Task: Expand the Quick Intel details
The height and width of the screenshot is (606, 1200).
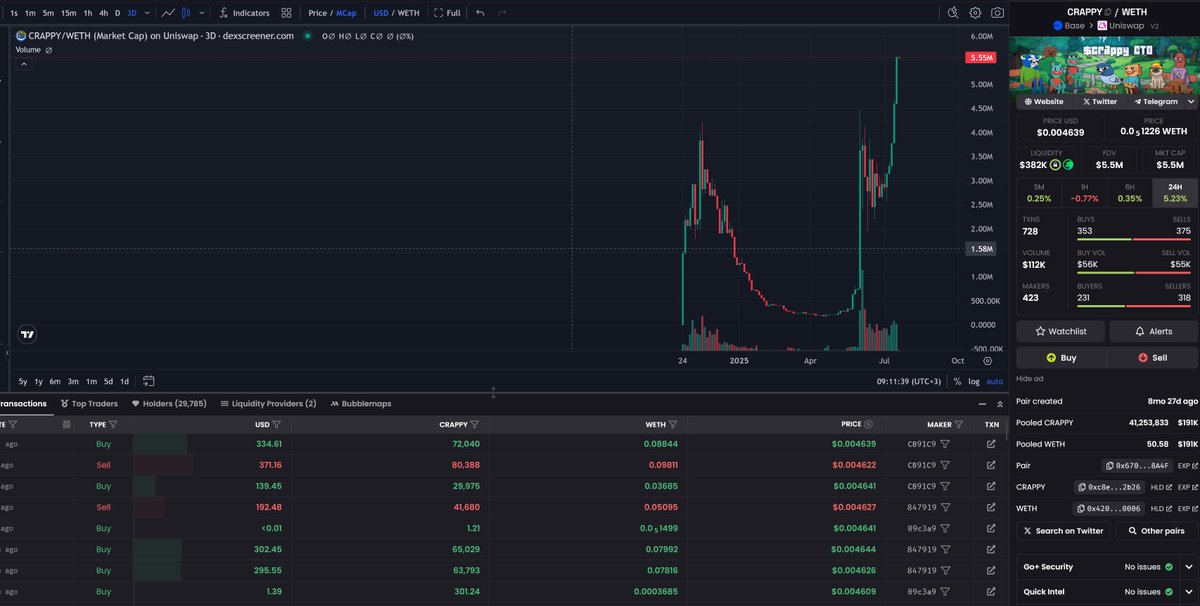Action: (x=1189, y=592)
